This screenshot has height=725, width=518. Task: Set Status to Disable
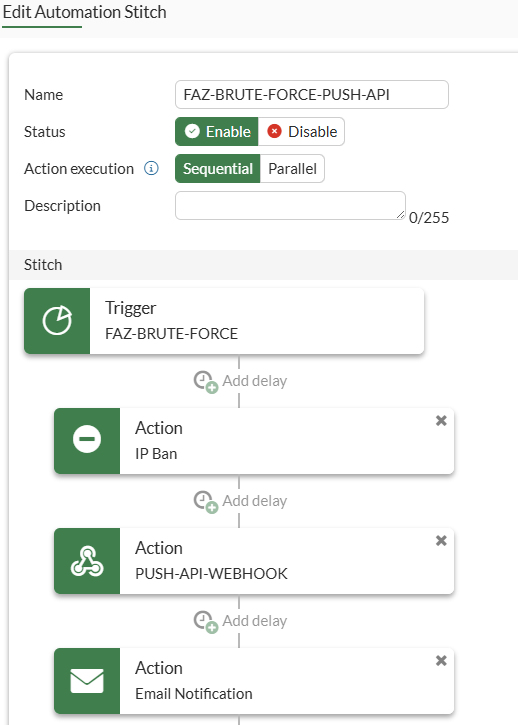[x=301, y=131]
